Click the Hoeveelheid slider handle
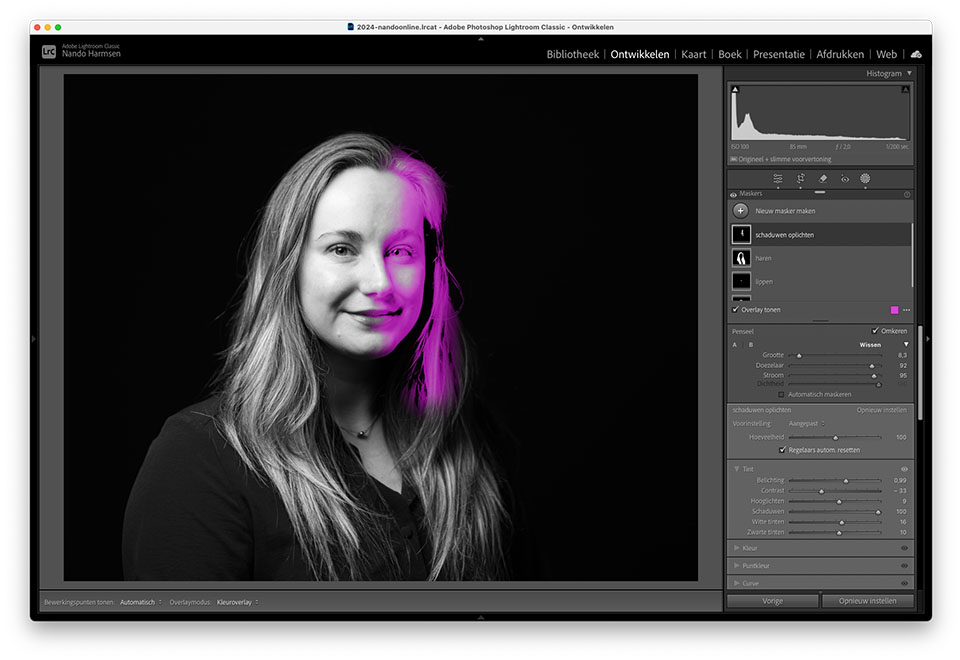The height and width of the screenshot is (660, 960). click(x=836, y=438)
